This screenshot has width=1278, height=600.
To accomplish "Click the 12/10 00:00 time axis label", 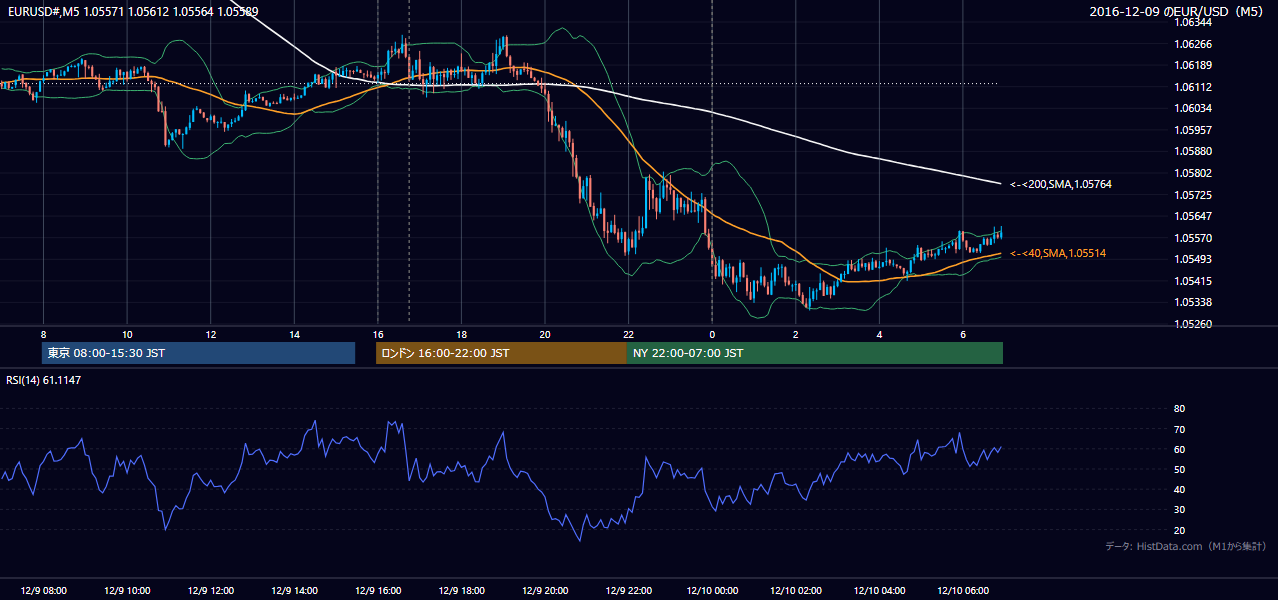I will (713, 591).
